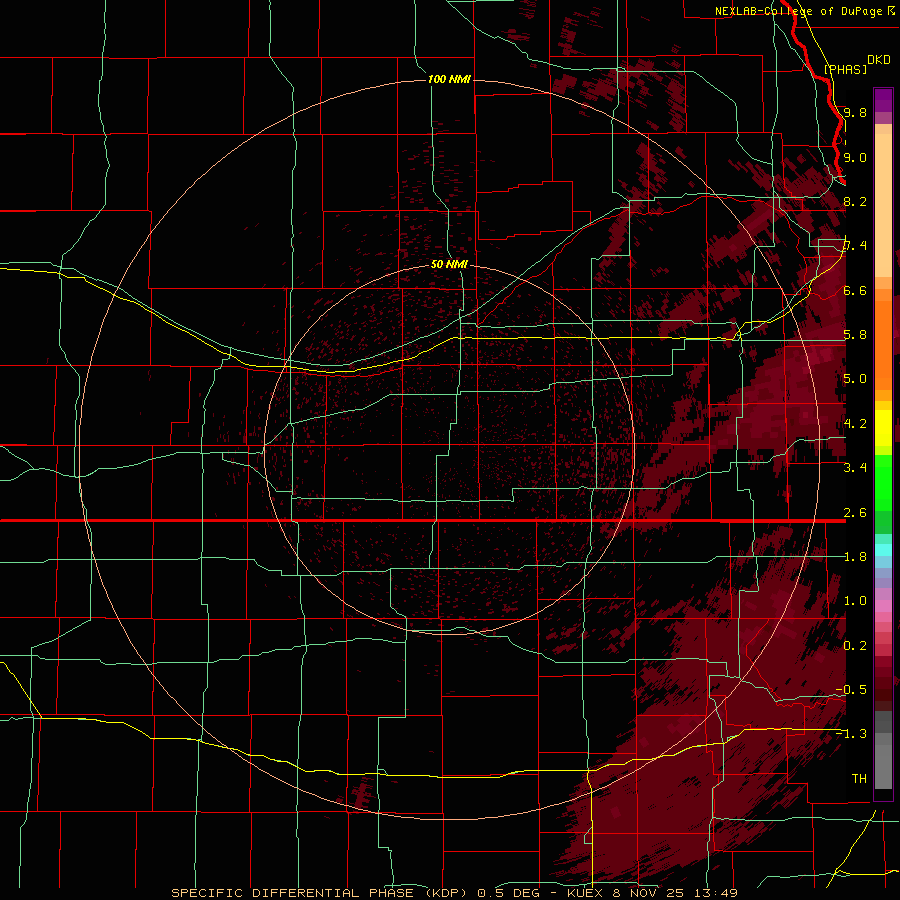Image resolution: width=900 pixels, height=900 pixels.
Task: Pick the purple top segment of color scale
Action: click(883, 100)
